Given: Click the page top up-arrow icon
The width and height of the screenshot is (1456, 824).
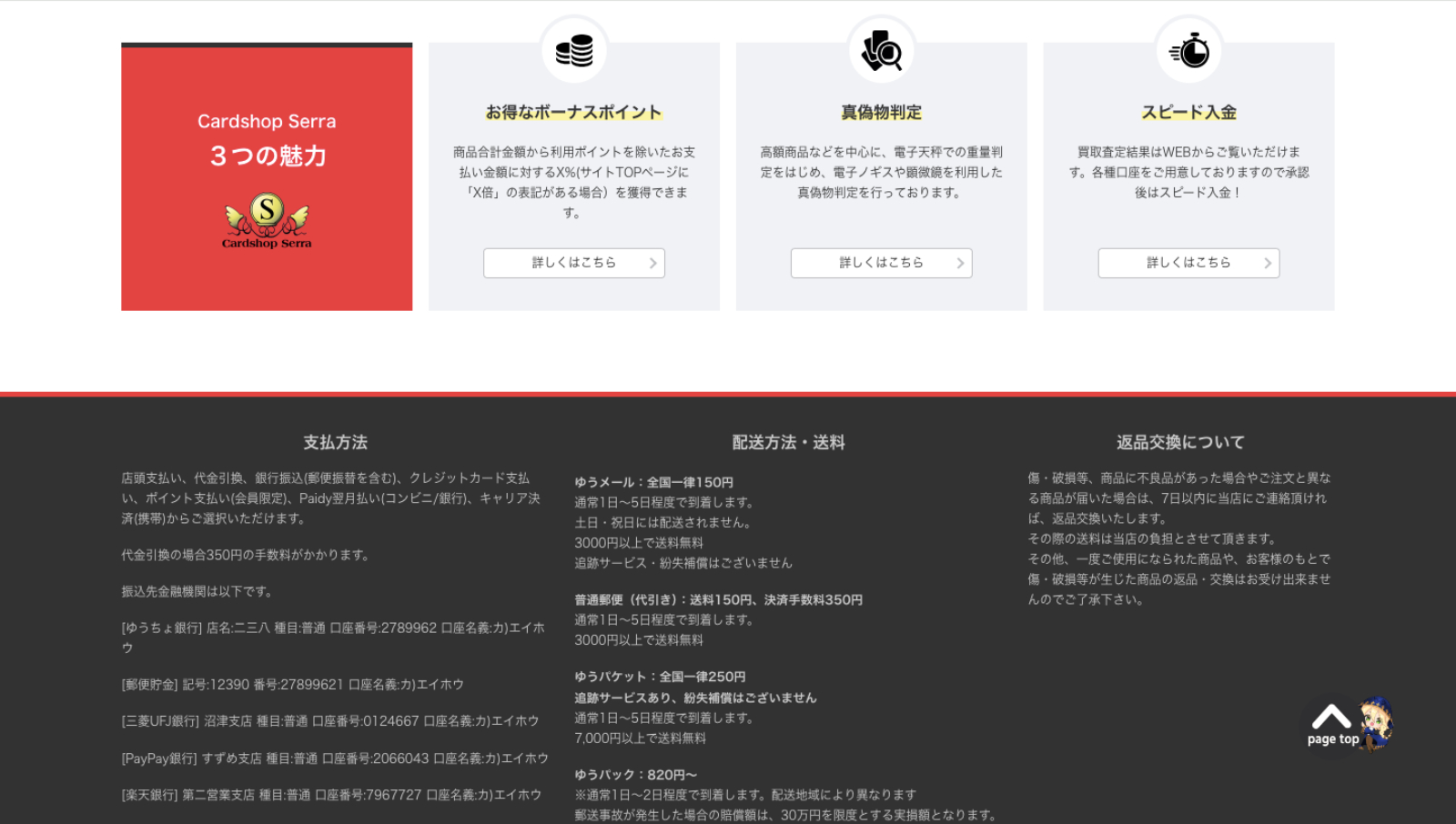Looking at the screenshot, I should pos(1330,717).
